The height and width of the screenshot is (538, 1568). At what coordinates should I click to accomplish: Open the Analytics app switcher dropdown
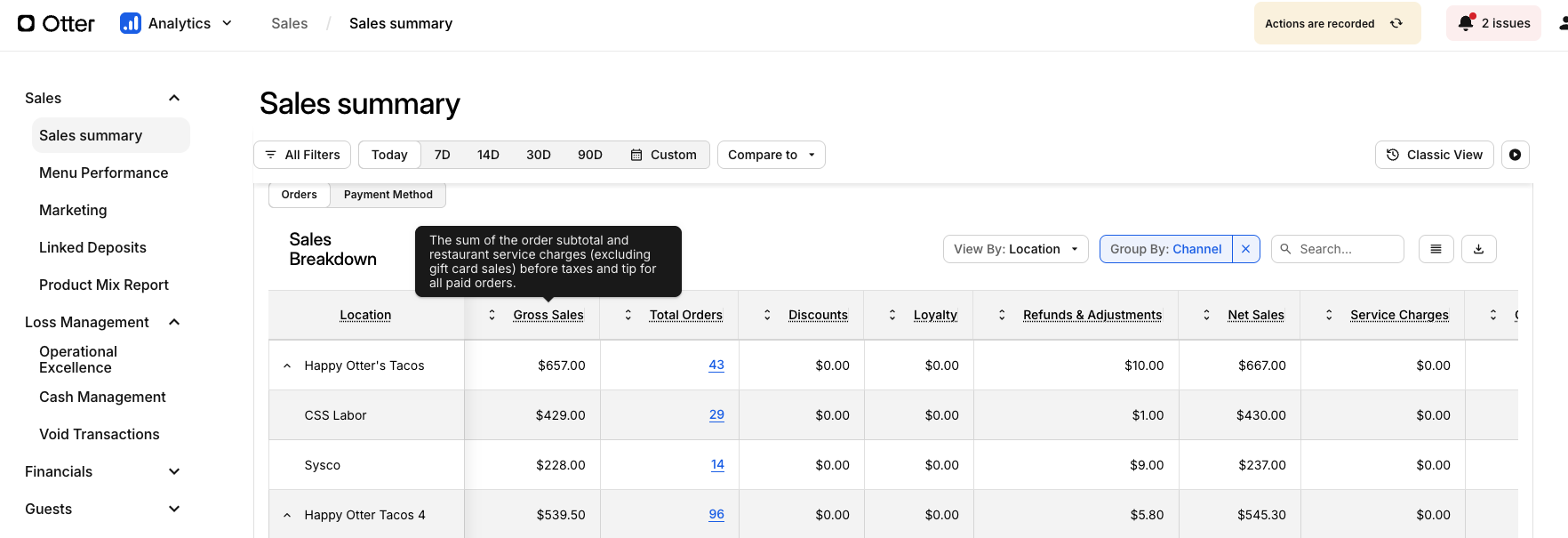coord(176,23)
